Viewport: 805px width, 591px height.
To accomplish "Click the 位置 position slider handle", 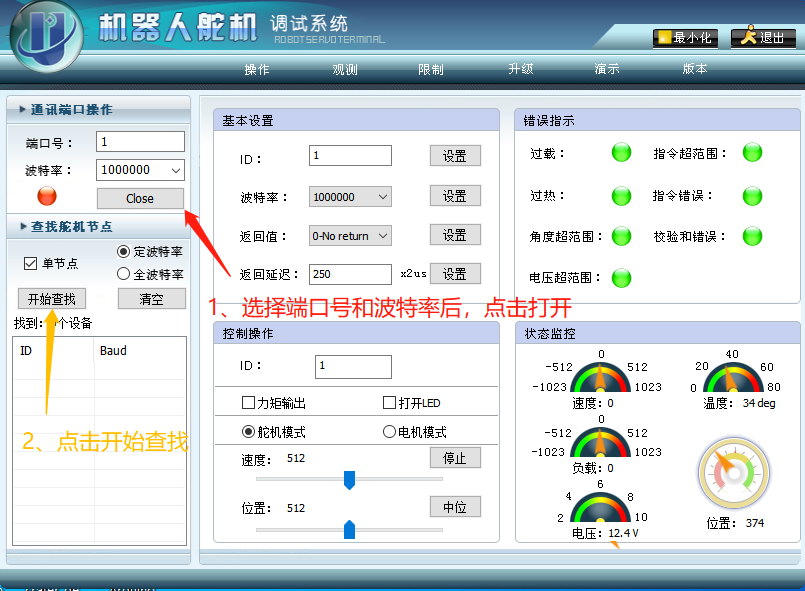I will tap(349, 529).
